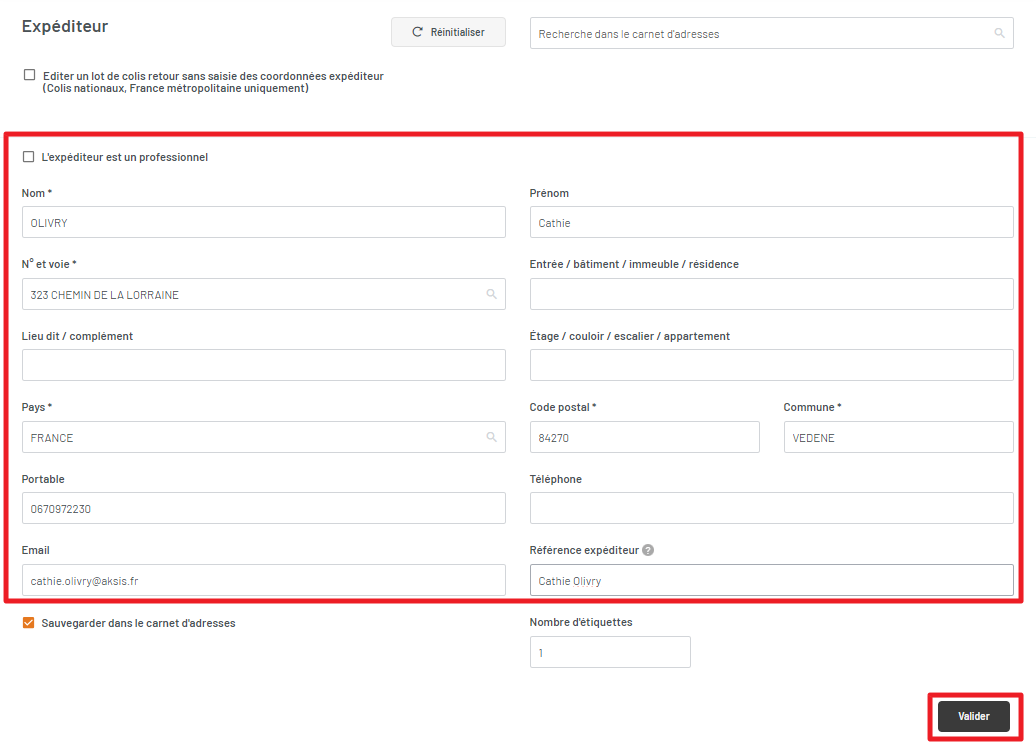Focus the address book search field
This screenshot has width=1036, height=752.
[x=772, y=33]
